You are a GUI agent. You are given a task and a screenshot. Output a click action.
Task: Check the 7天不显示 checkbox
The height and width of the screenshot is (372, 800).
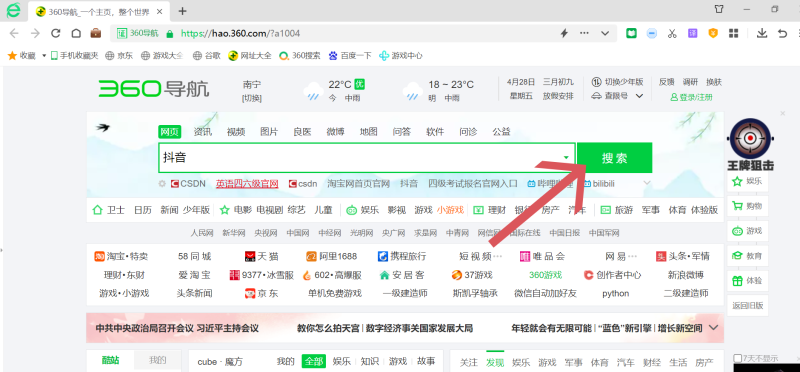(738, 358)
